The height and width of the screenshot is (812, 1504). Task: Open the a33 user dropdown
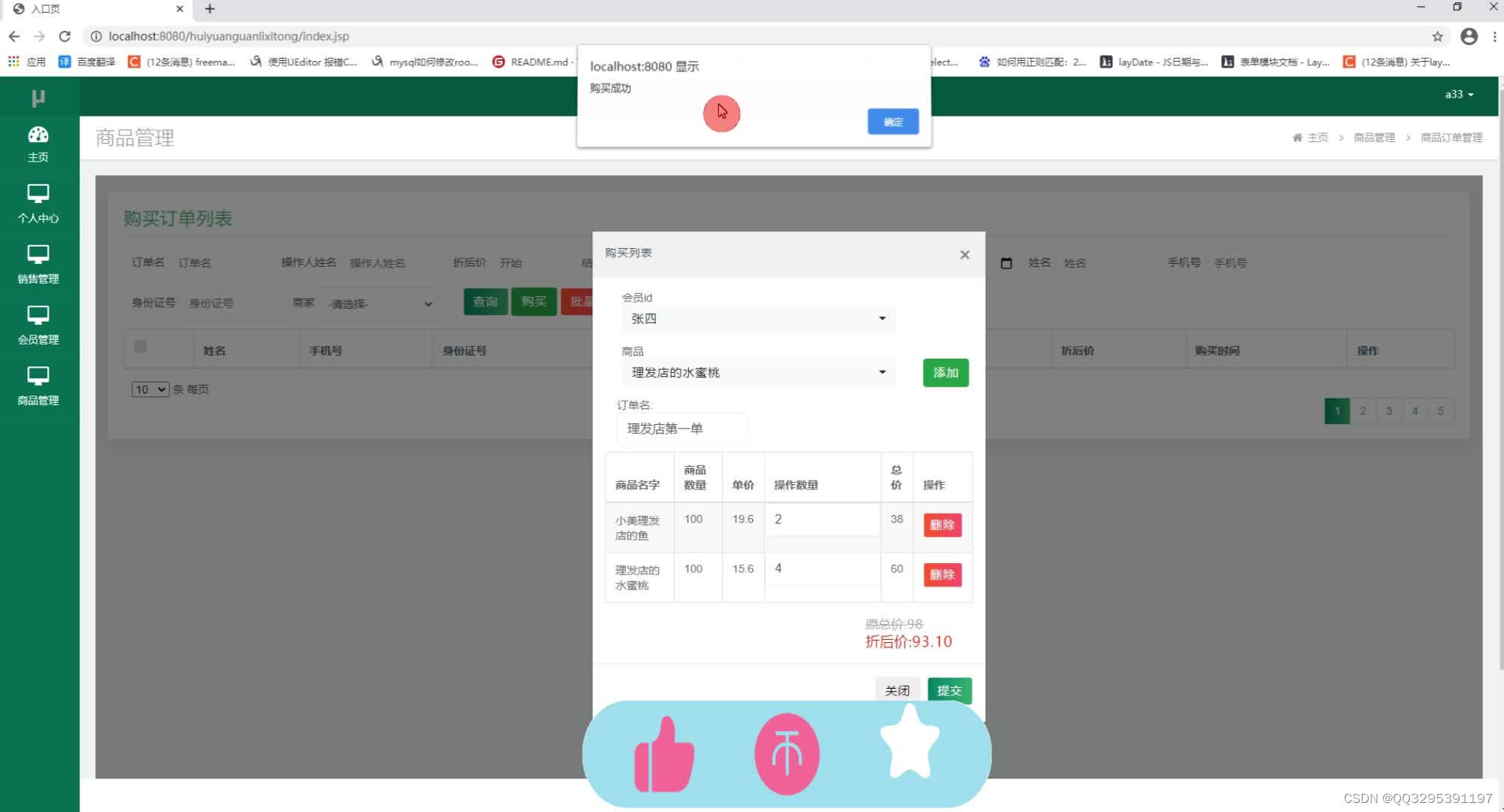[x=1459, y=95]
